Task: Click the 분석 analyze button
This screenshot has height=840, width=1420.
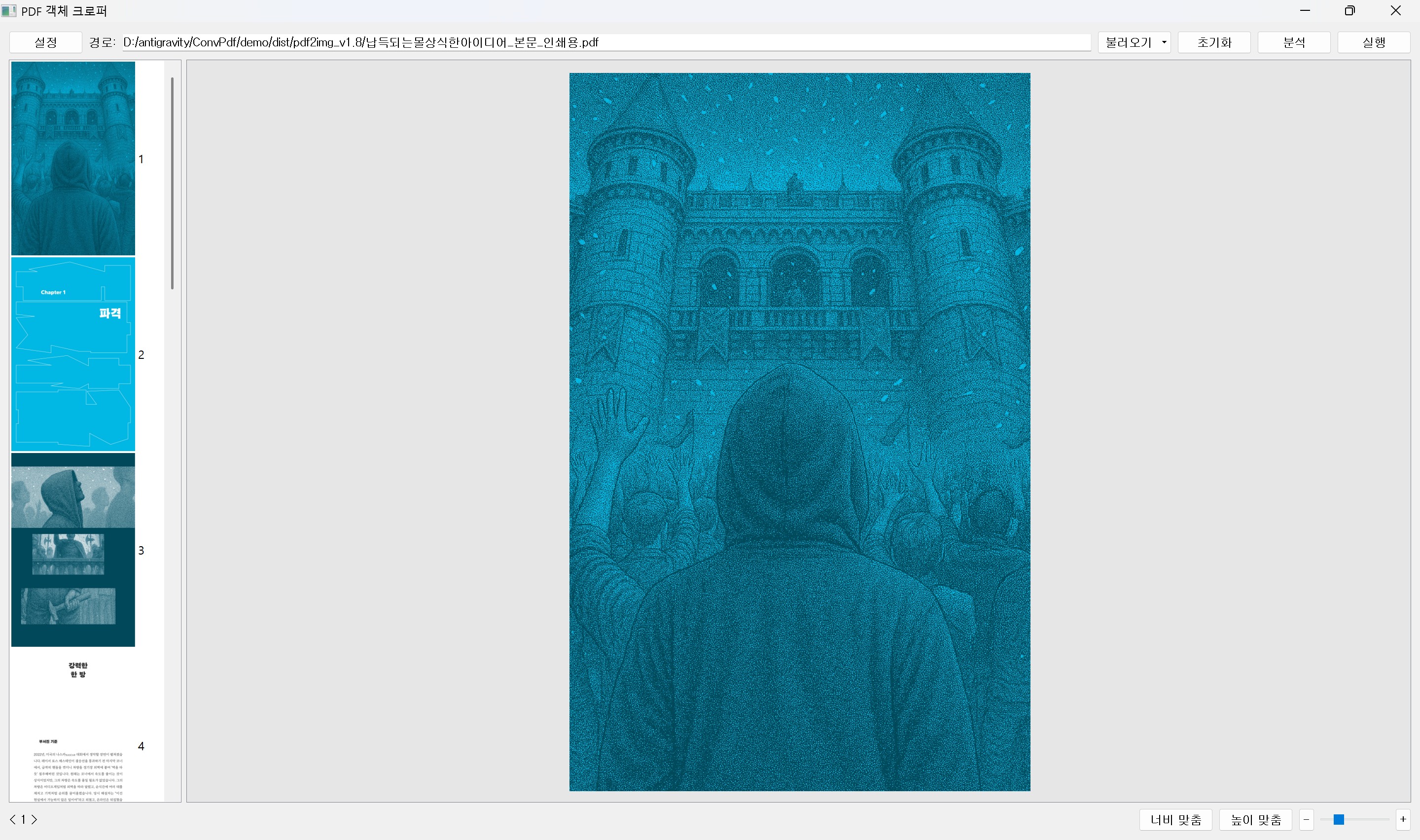Action: tap(1293, 42)
